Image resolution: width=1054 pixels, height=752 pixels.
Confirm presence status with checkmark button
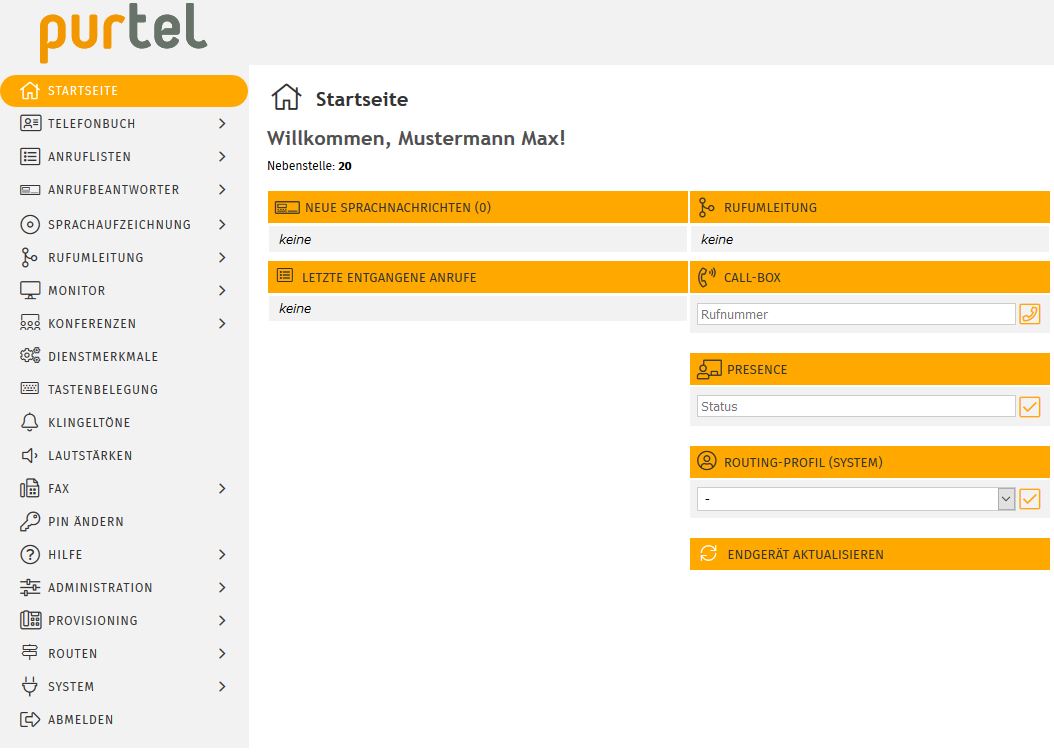pyautogui.click(x=1030, y=407)
